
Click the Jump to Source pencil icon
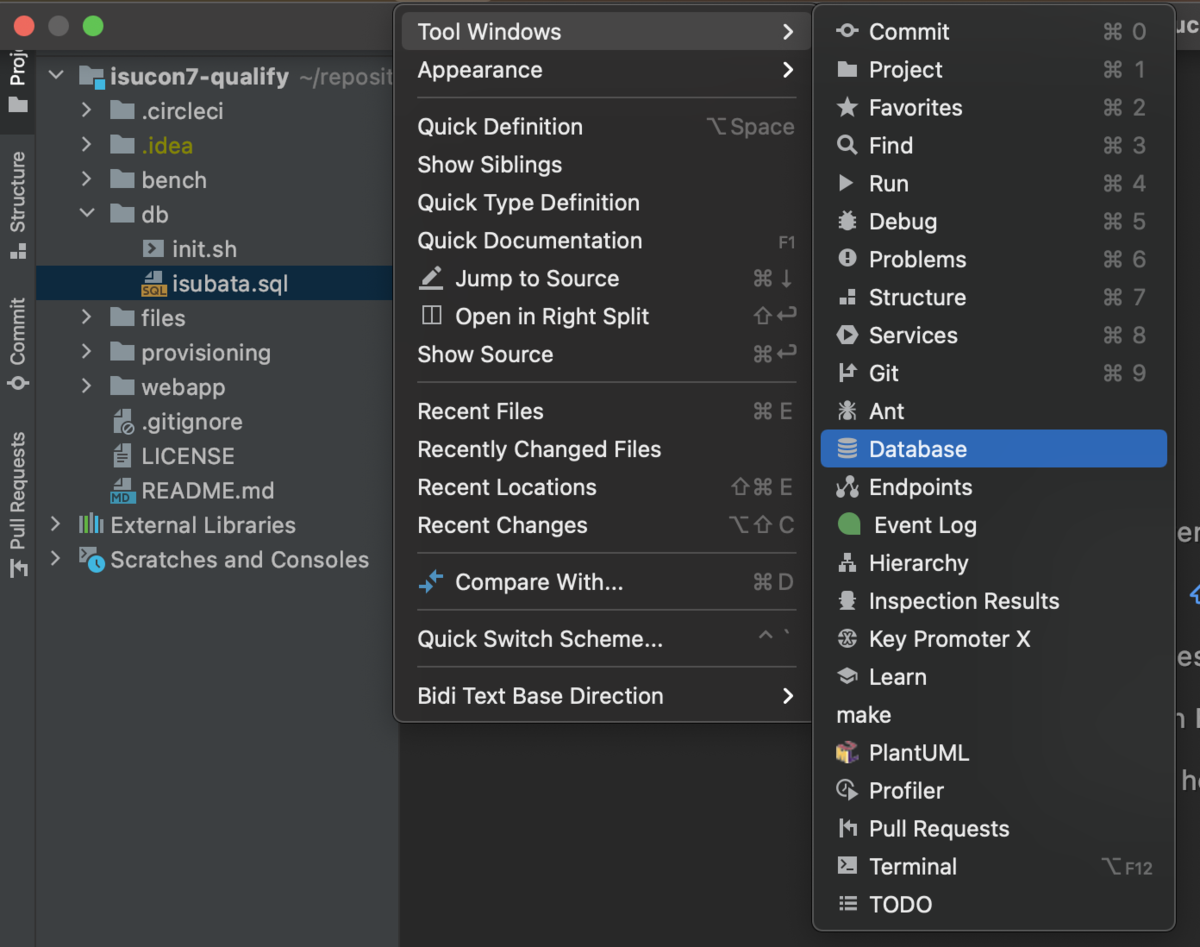[431, 278]
